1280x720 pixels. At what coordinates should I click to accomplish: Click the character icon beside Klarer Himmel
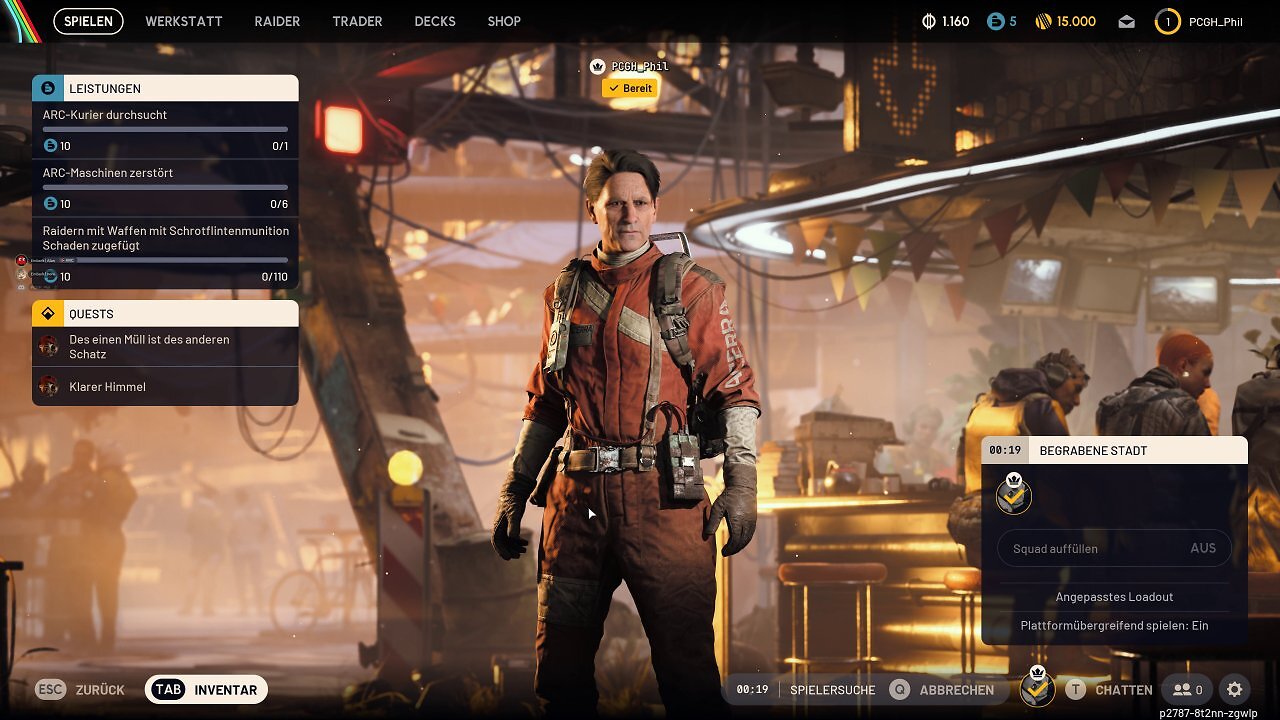pos(48,386)
